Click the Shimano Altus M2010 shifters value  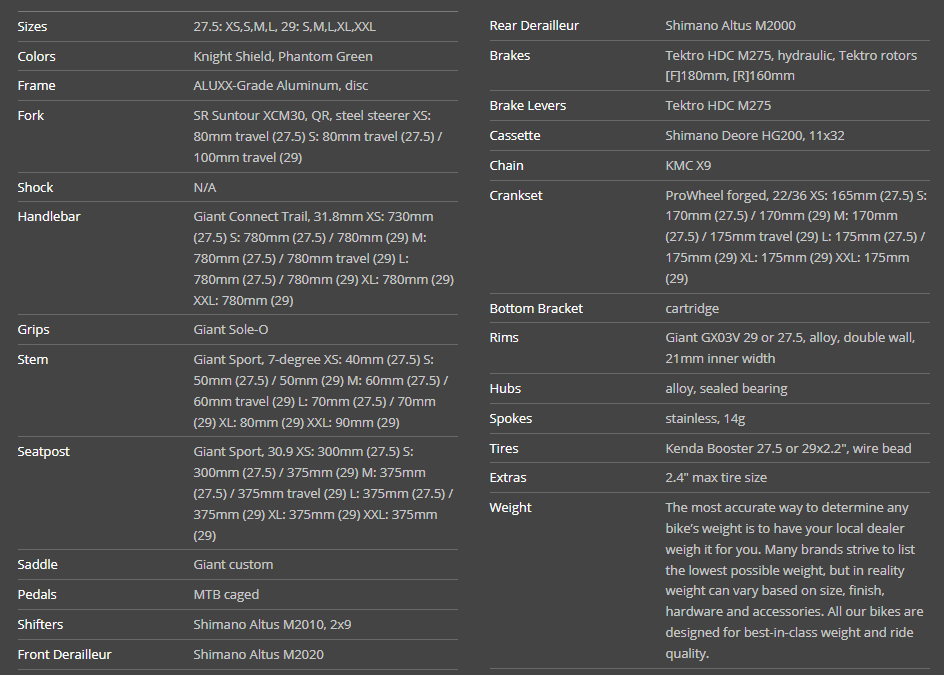click(x=272, y=625)
